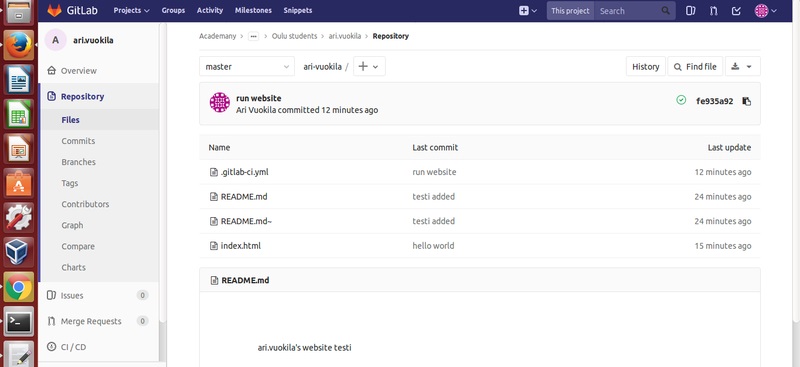This screenshot has height=367, width=800.
Task: Open the merge requests icon in top bar
Action: (713, 11)
